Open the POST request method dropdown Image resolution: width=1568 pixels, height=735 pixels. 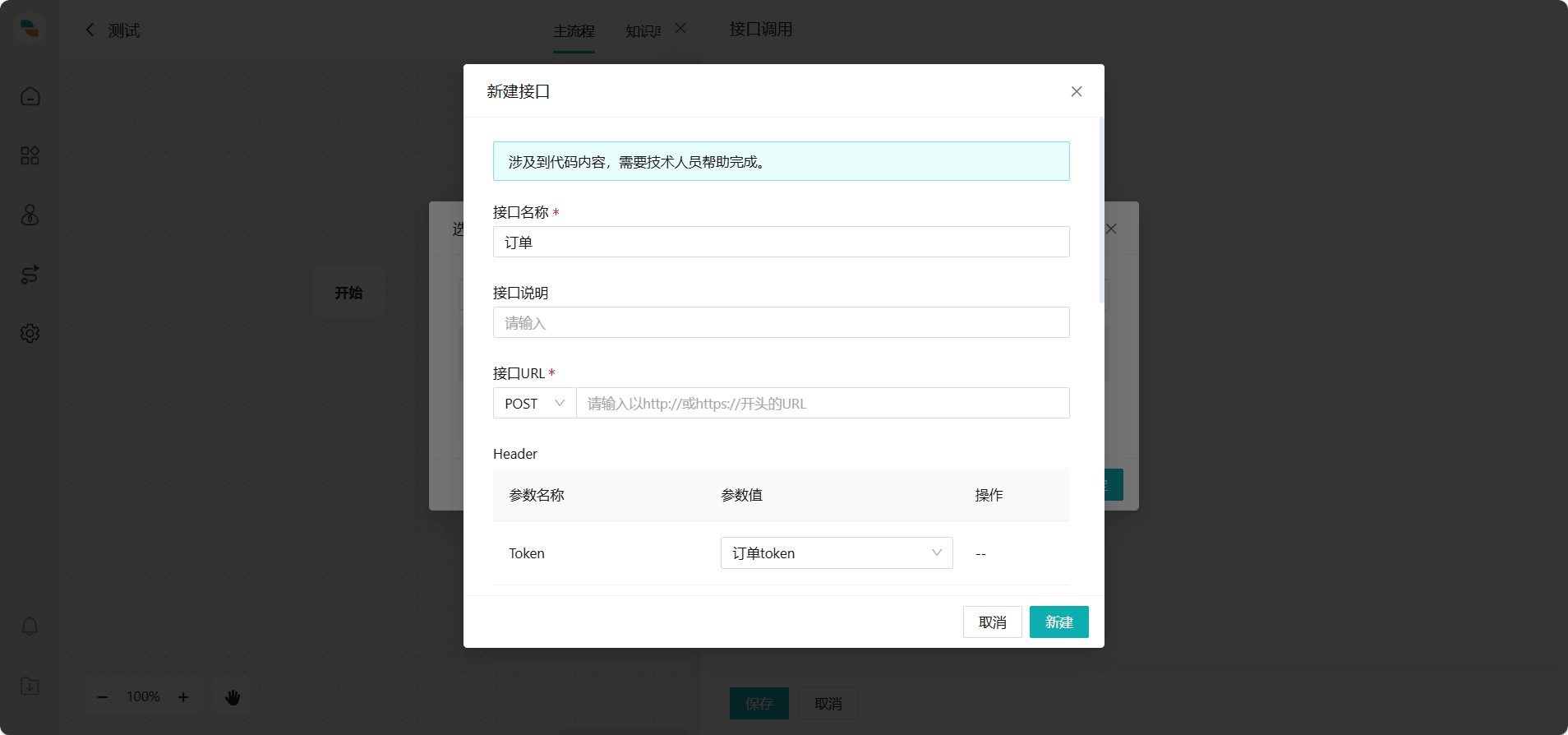[534, 403]
